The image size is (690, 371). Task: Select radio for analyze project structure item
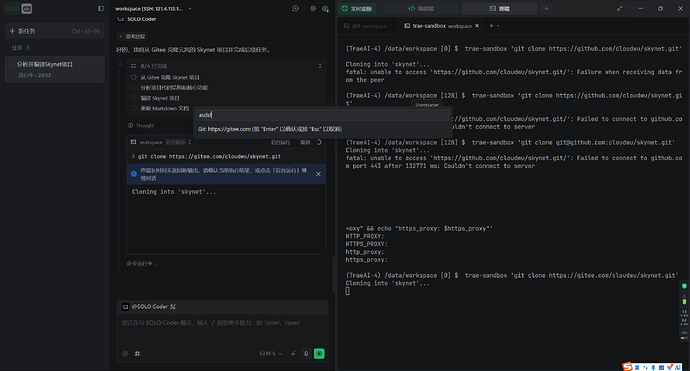pos(134,88)
